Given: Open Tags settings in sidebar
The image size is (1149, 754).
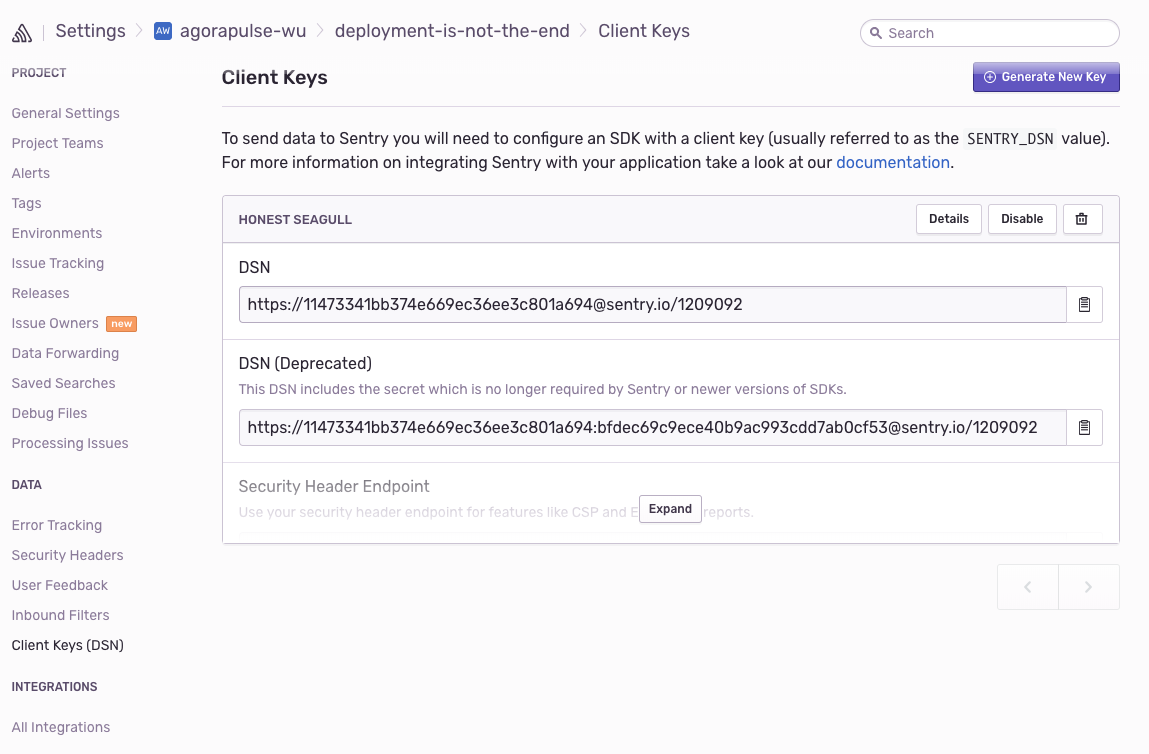Looking at the screenshot, I should point(26,203).
